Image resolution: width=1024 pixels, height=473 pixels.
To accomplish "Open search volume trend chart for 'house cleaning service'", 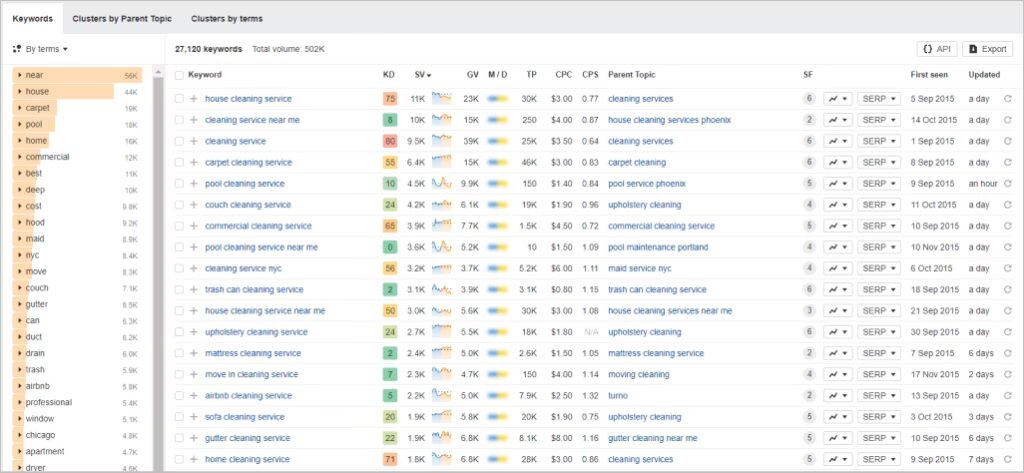I will tap(441, 99).
